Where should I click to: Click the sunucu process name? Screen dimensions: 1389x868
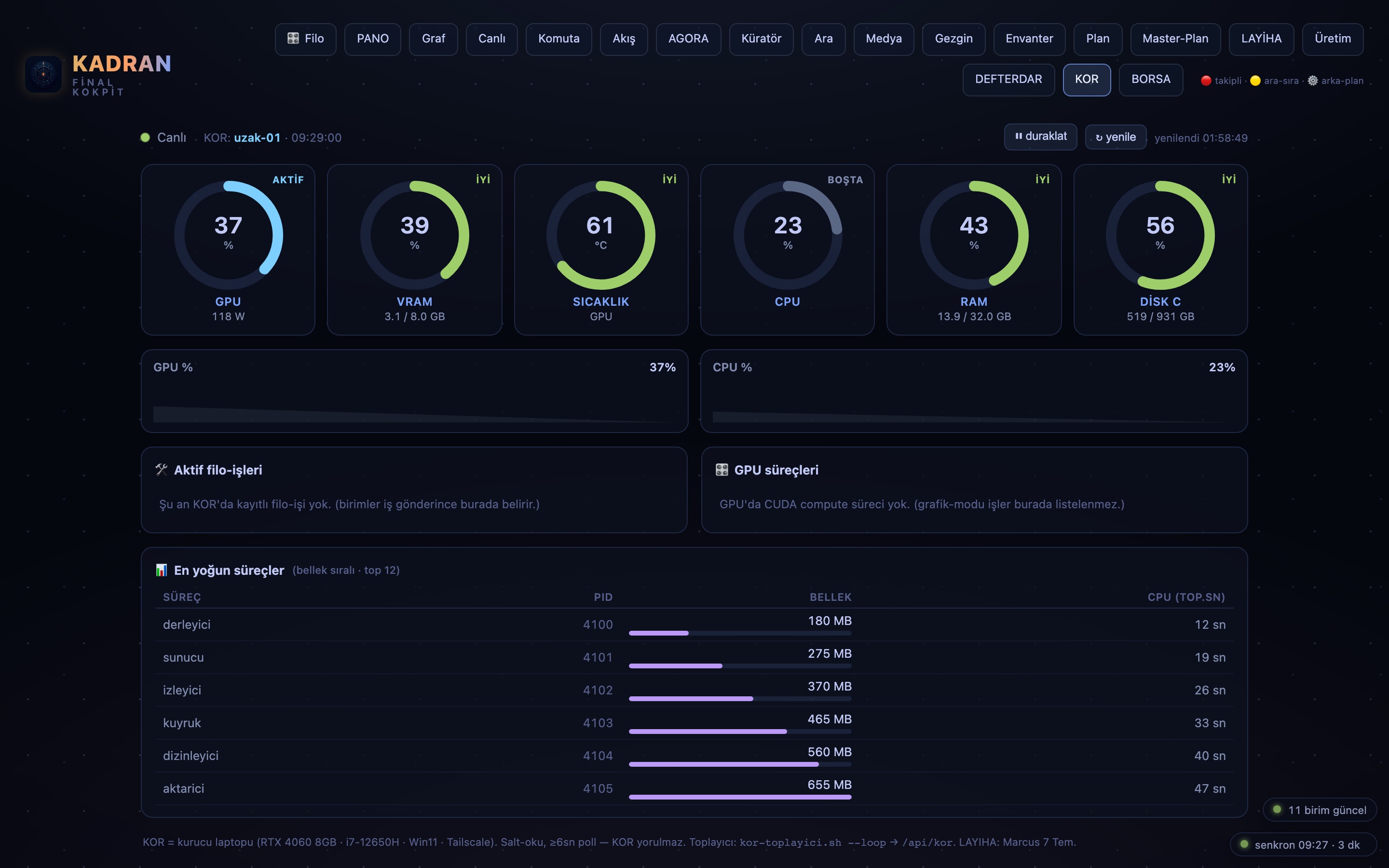tap(183, 657)
